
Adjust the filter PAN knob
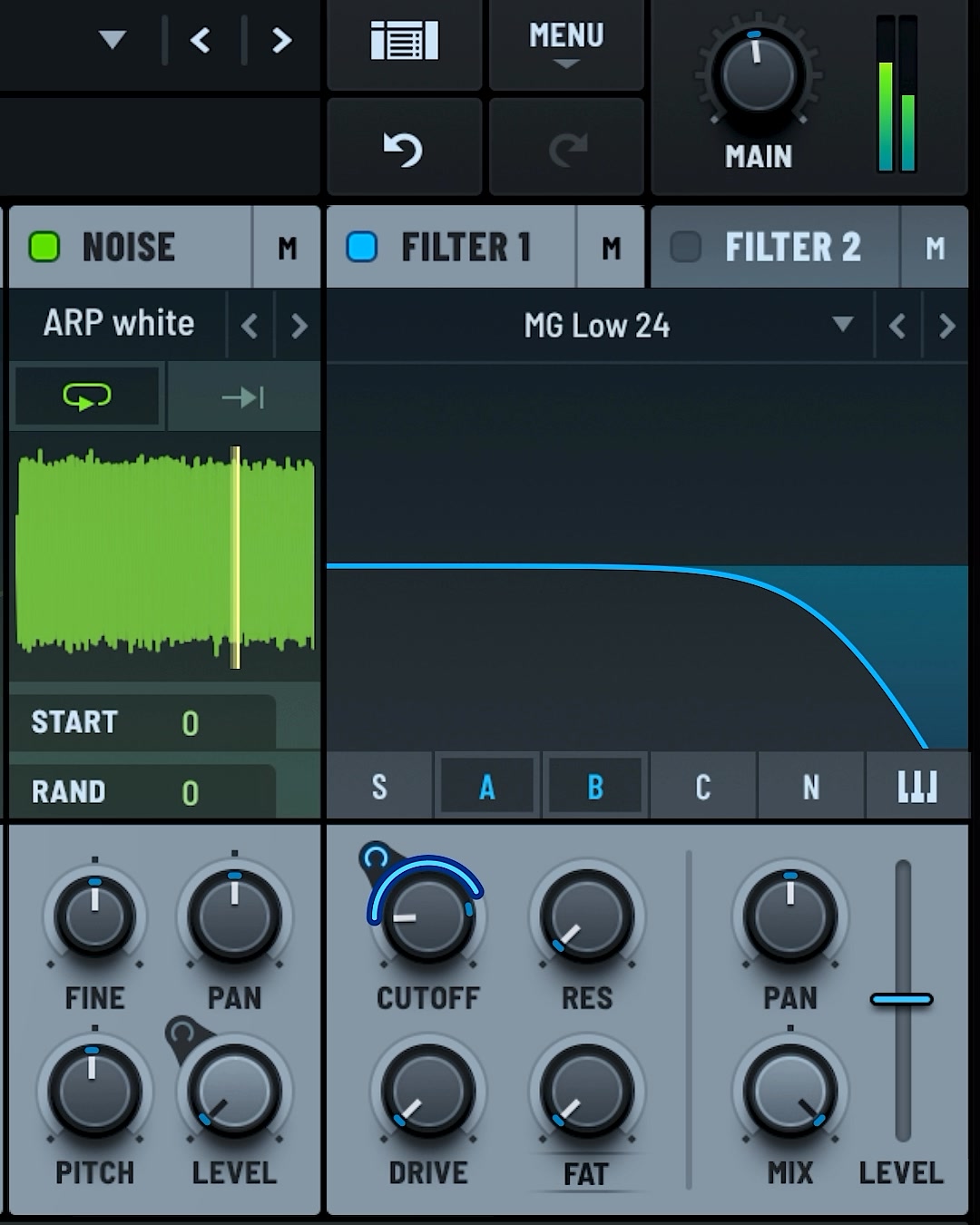(x=789, y=916)
